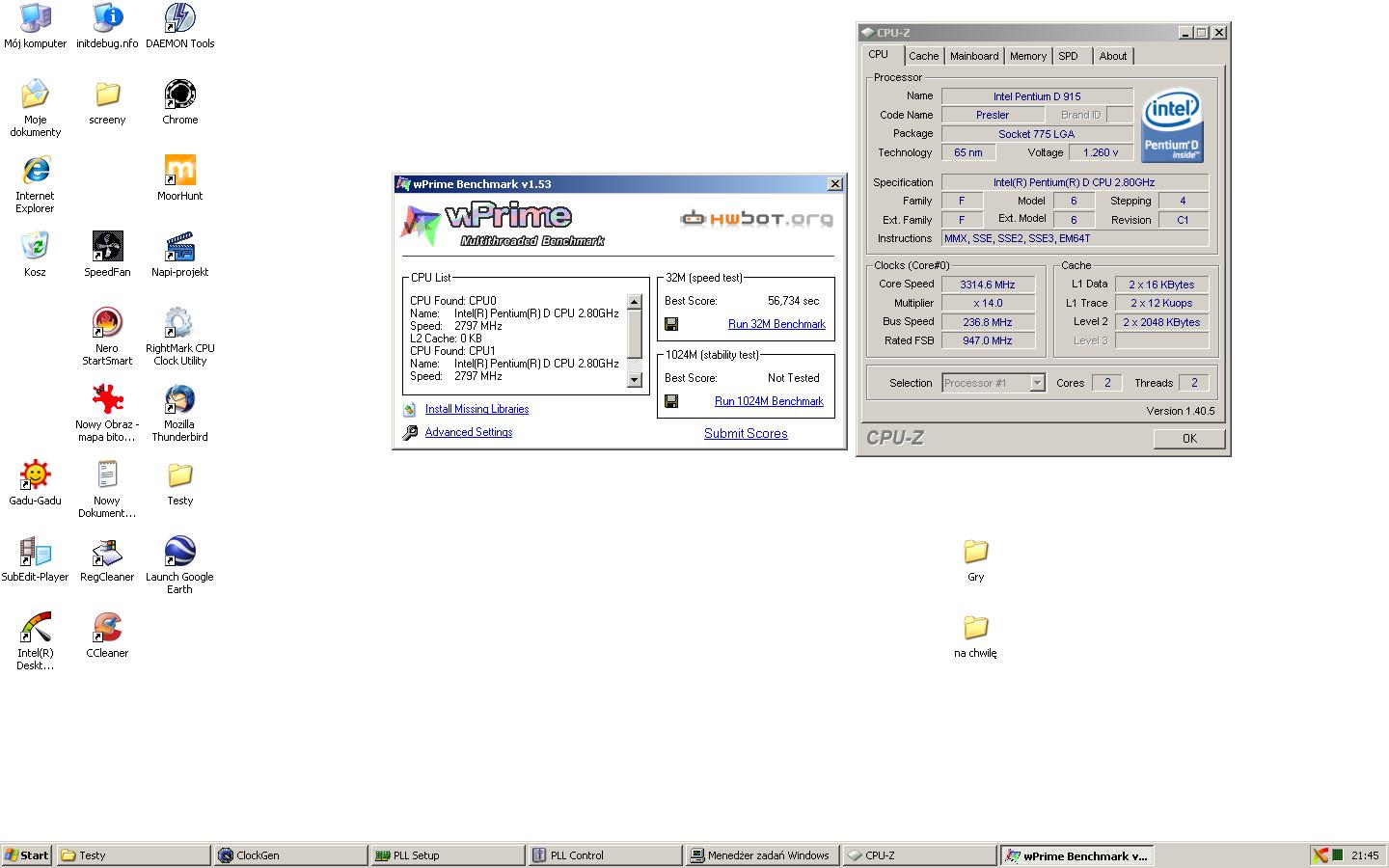Run 1024M Benchmark in wPrime
Viewport: 1389px width, 868px height.
tap(769, 401)
